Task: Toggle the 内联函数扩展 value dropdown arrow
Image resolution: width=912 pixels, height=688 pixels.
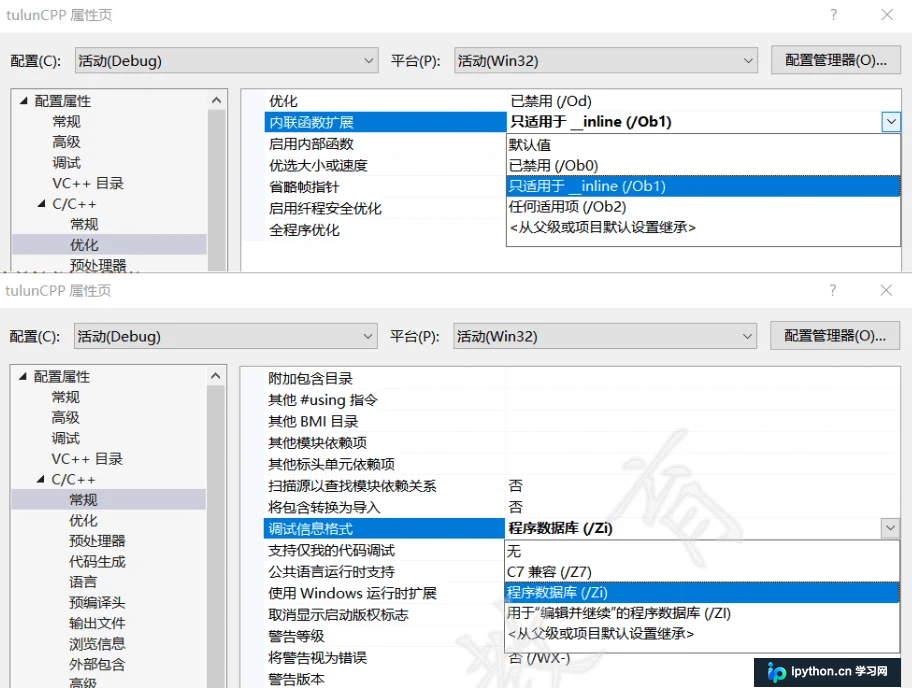Action: 891,122
